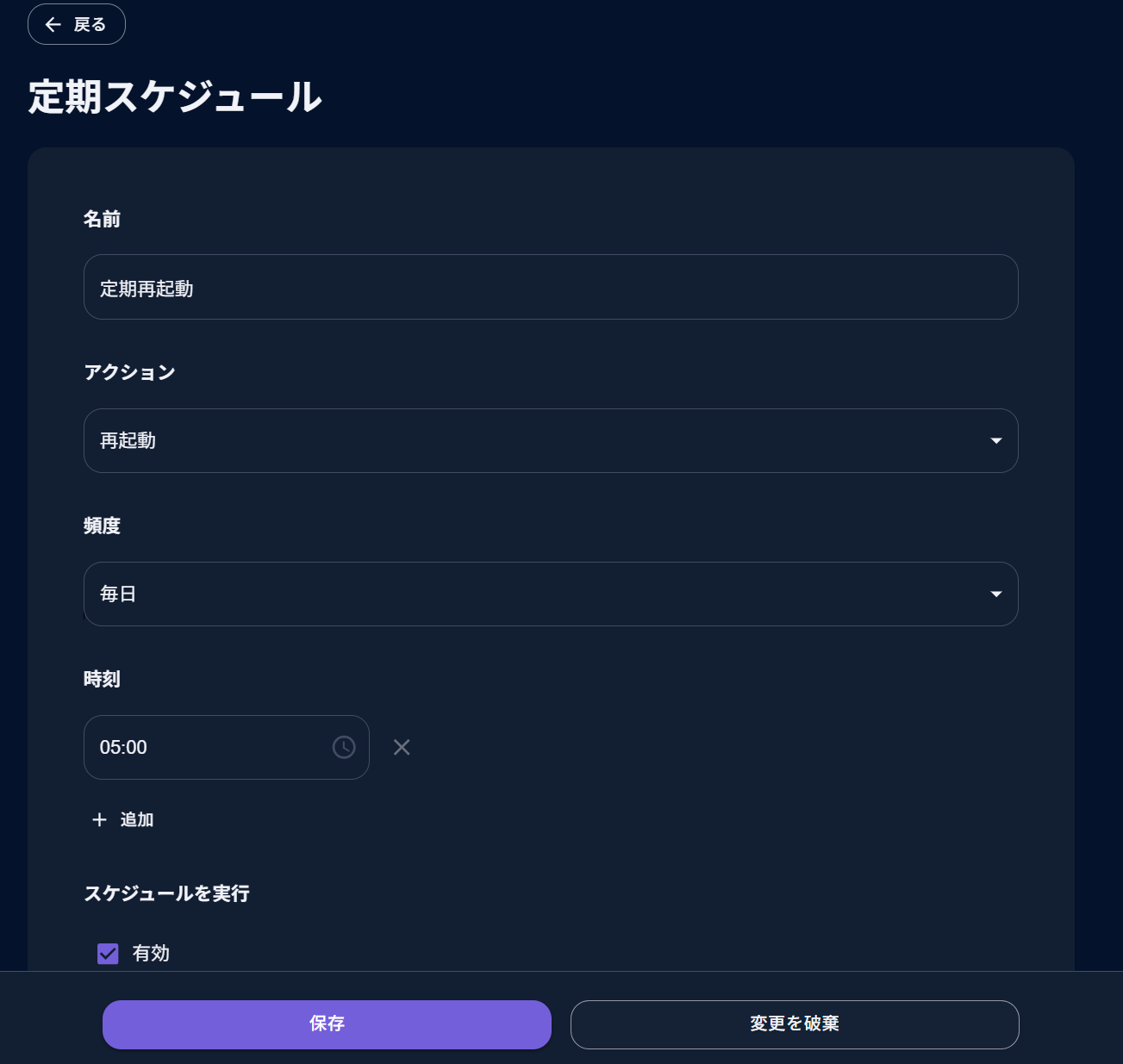This screenshot has width=1123, height=1064.
Task: Click the 名前 field label
Action: click(x=102, y=219)
